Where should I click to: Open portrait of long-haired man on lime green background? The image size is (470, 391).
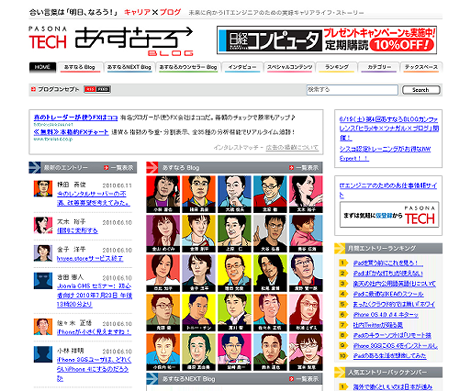[x=270, y=273]
